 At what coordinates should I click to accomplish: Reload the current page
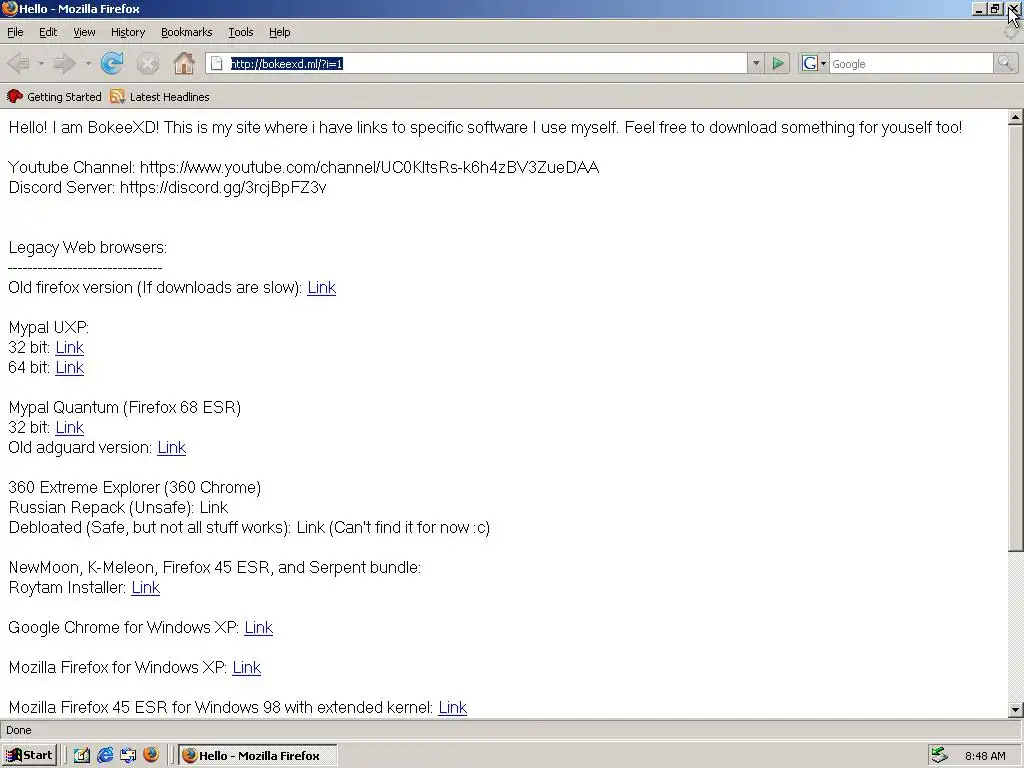112,63
